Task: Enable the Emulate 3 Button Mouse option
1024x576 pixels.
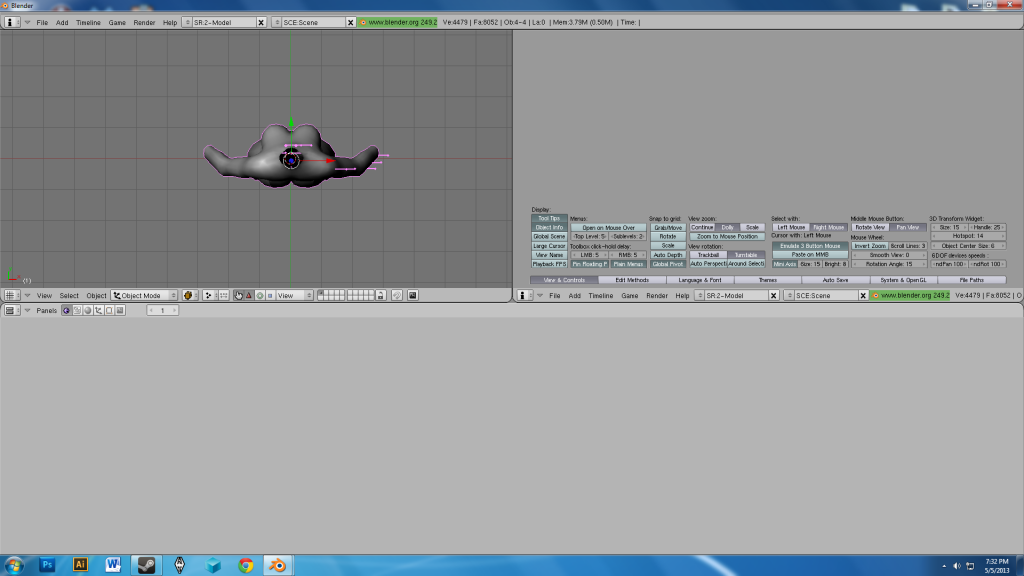Action: tap(810, 246)
